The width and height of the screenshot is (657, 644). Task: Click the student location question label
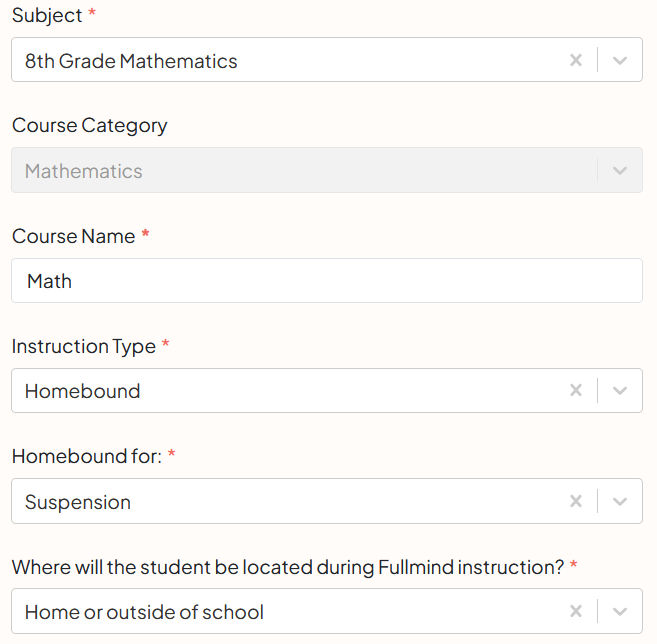(x=288, y=567)
